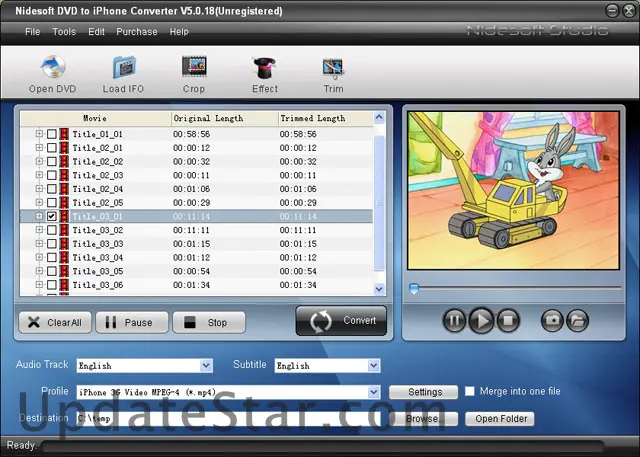Open the Effect tool
Image resolution: width=640 pixels, height=457 pixels.
coord(264,69)
